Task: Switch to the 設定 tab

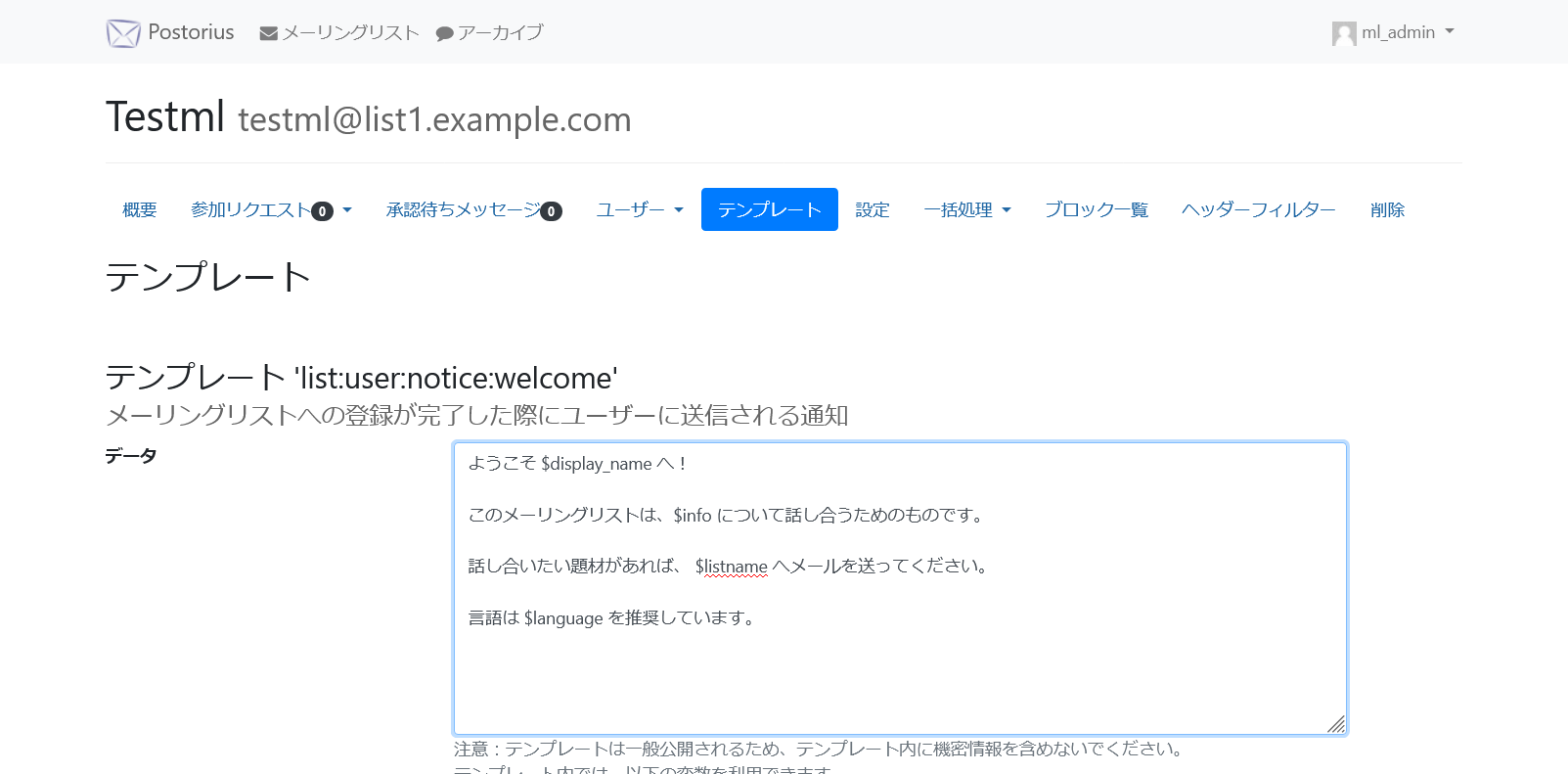Action: pos(873,209)
